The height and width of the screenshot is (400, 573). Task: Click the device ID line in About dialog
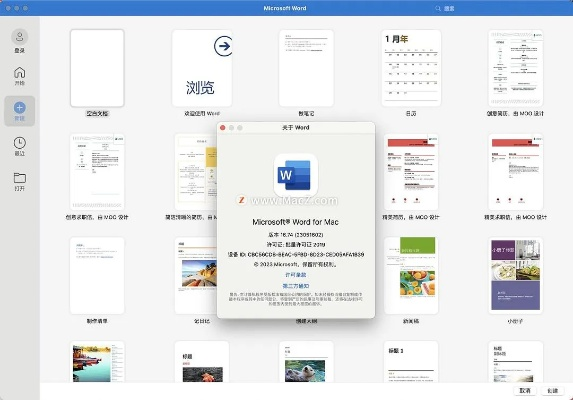296,254
